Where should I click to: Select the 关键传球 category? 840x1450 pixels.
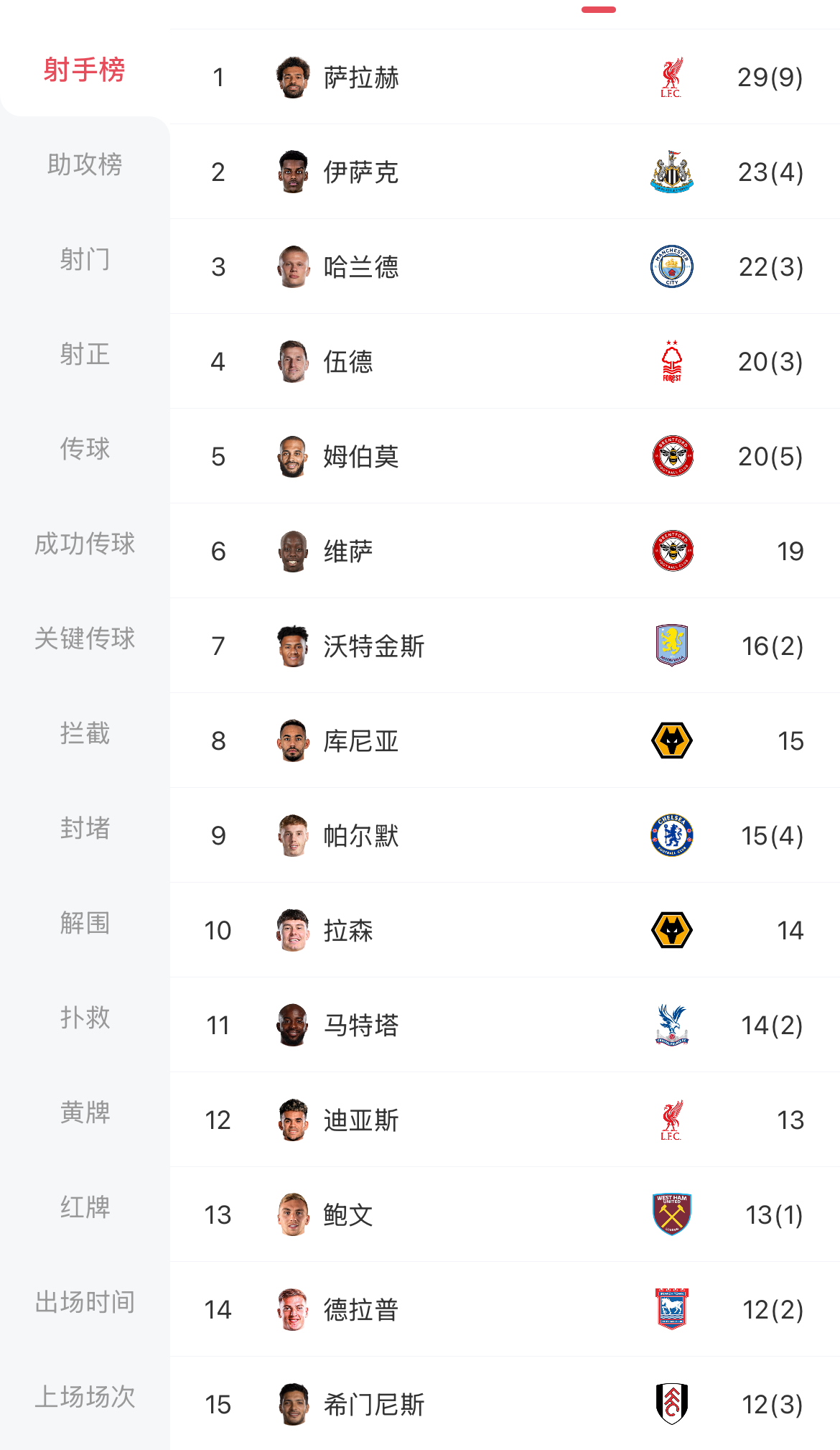(85, 638)
